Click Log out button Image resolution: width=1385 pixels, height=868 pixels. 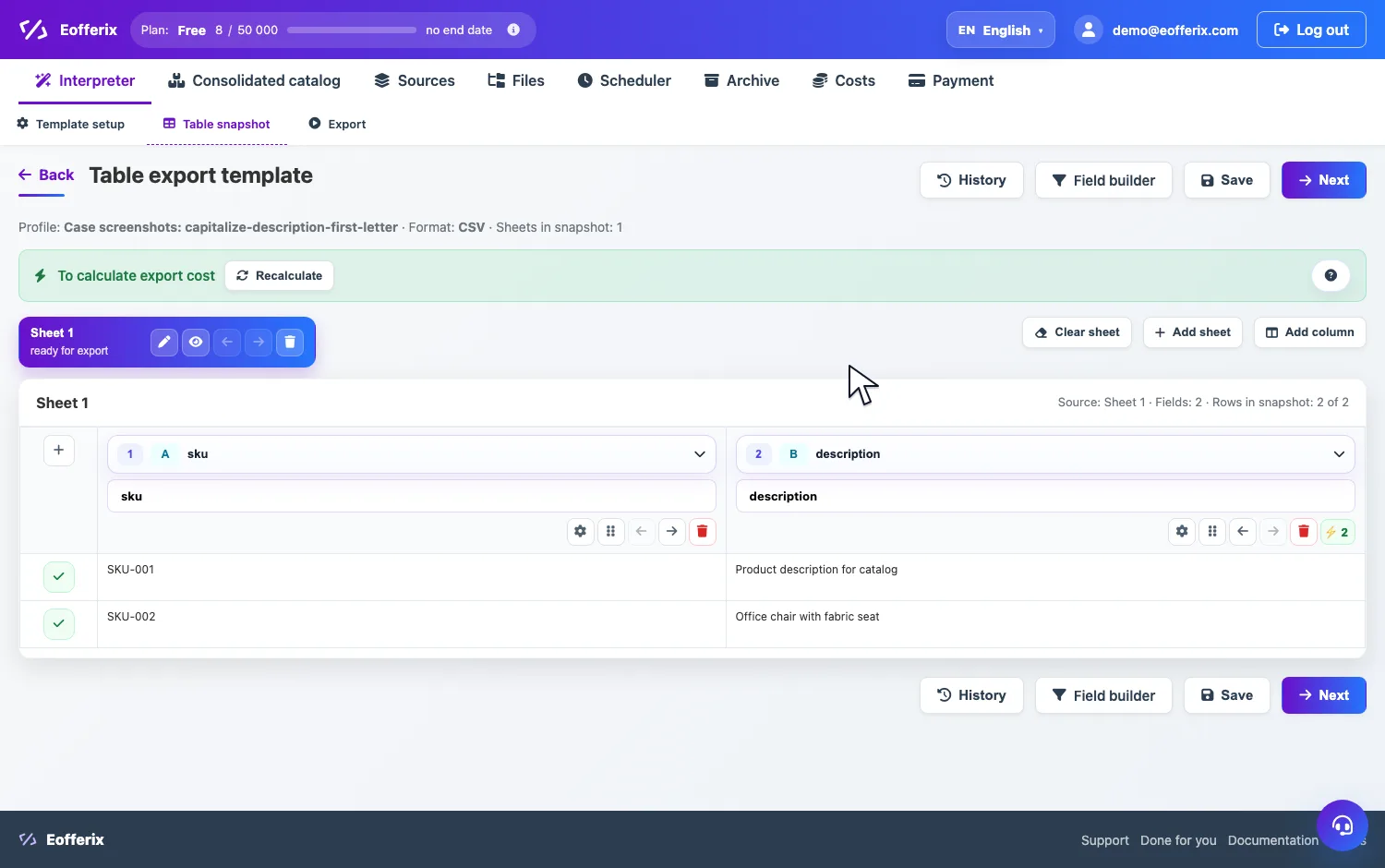(x=1311, y=30)
